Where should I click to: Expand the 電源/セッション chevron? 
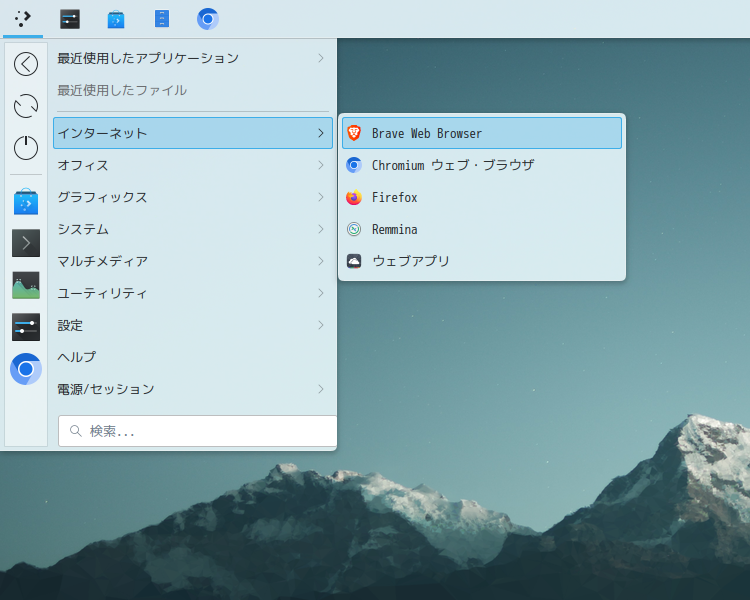pos(321,389)
